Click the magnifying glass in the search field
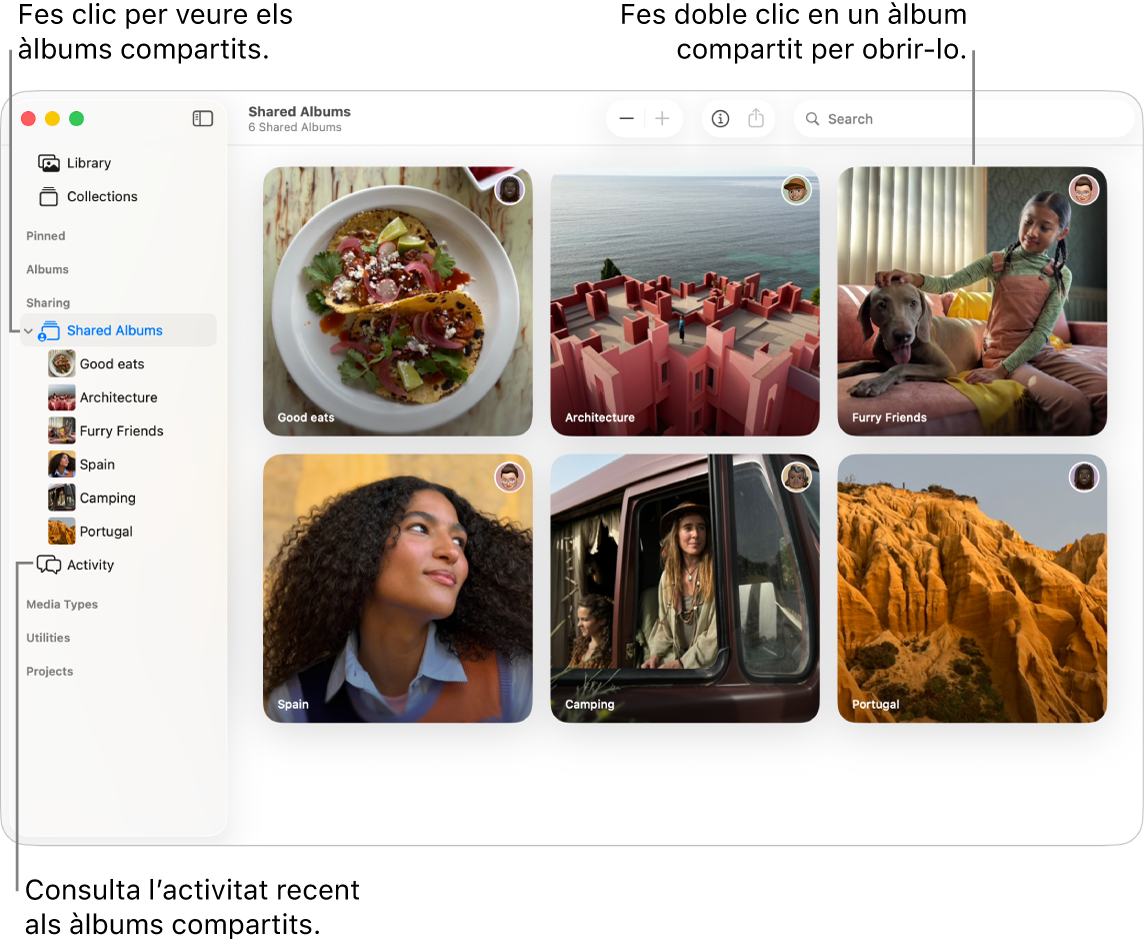This screenshot has height=947, width=1146. [x=813, y=118]
